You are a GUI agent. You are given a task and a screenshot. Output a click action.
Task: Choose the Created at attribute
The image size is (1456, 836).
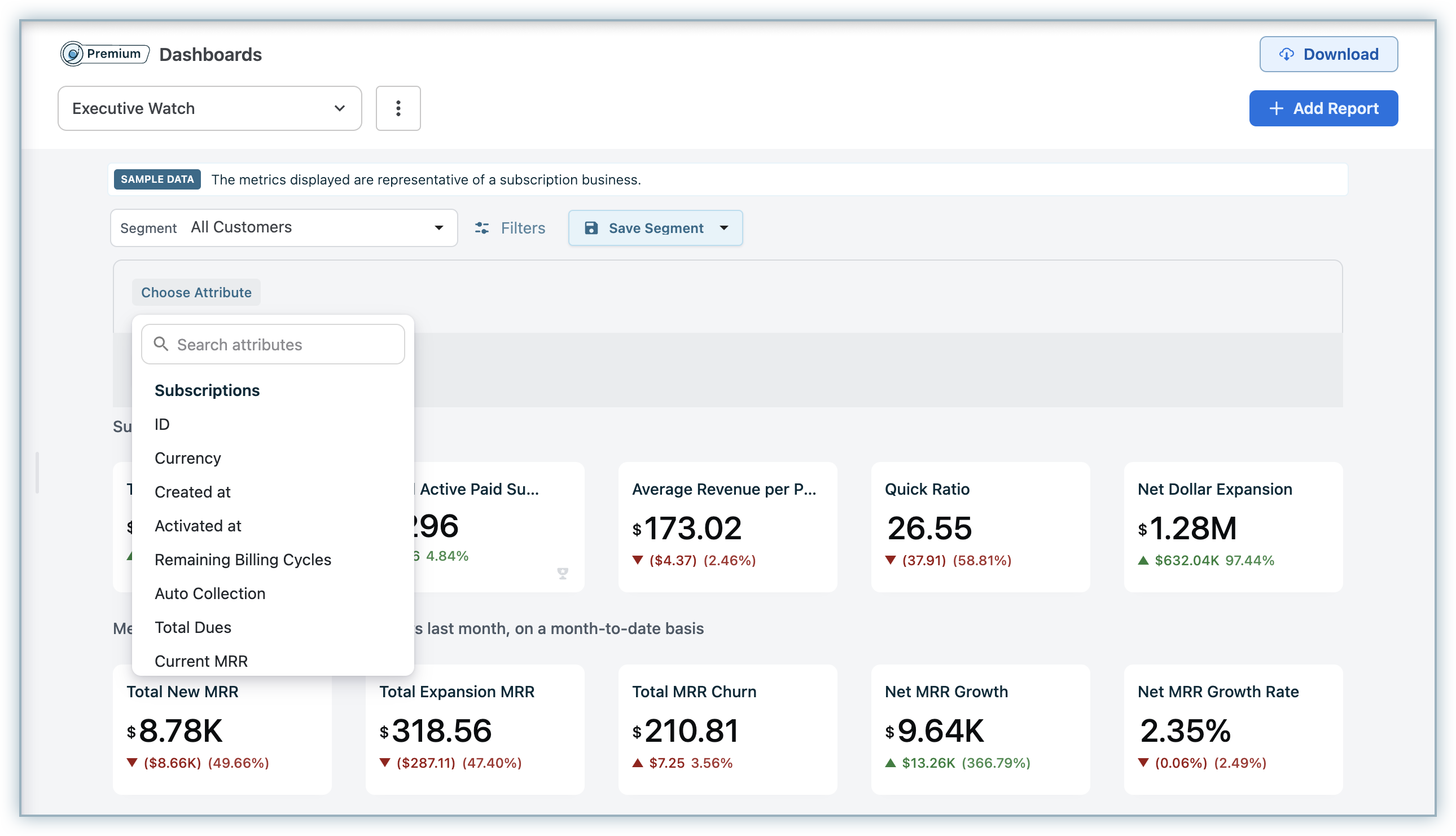tap(192, 492)
